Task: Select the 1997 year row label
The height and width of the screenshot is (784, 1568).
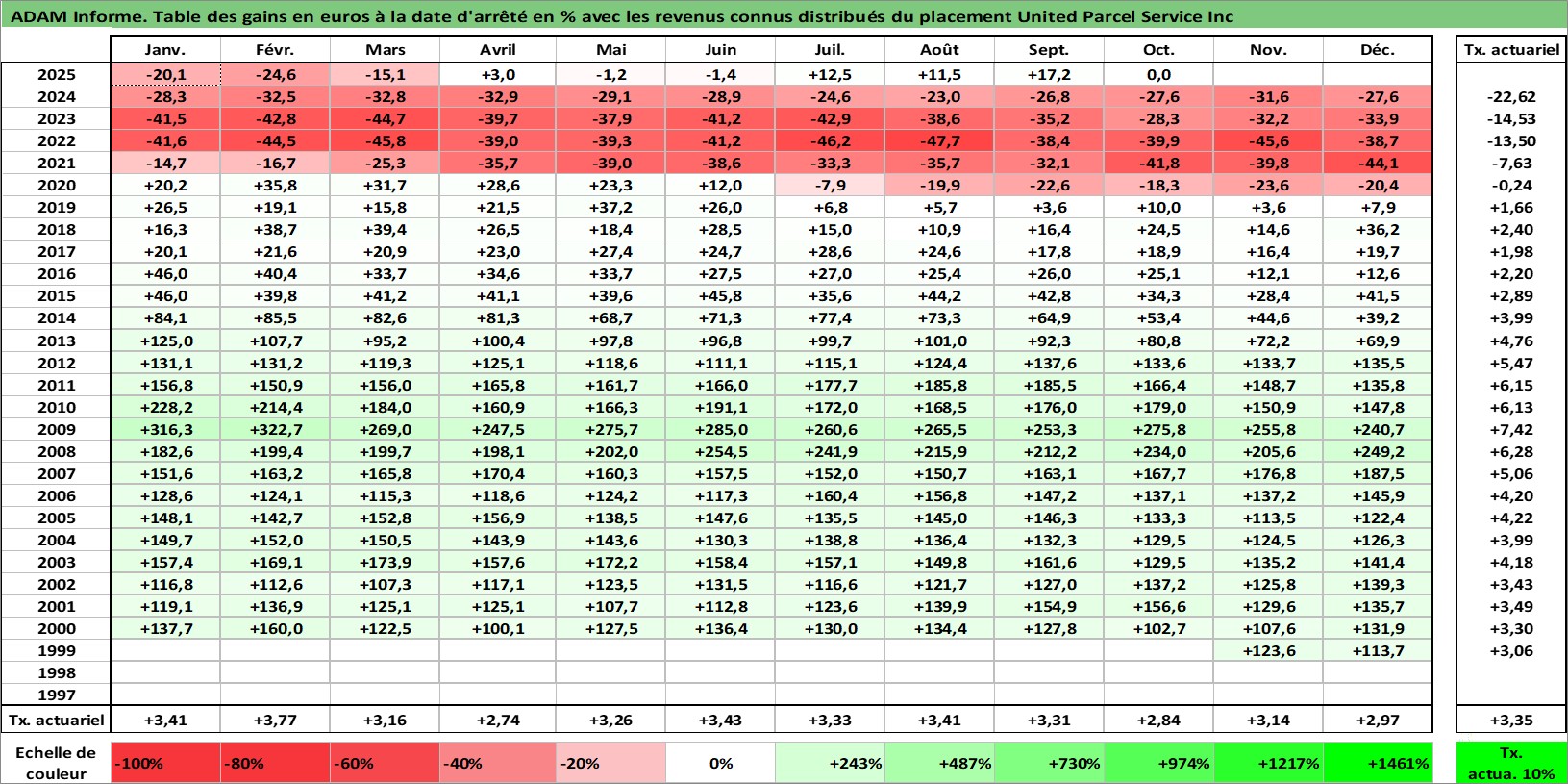Action: tap(56, 695)
